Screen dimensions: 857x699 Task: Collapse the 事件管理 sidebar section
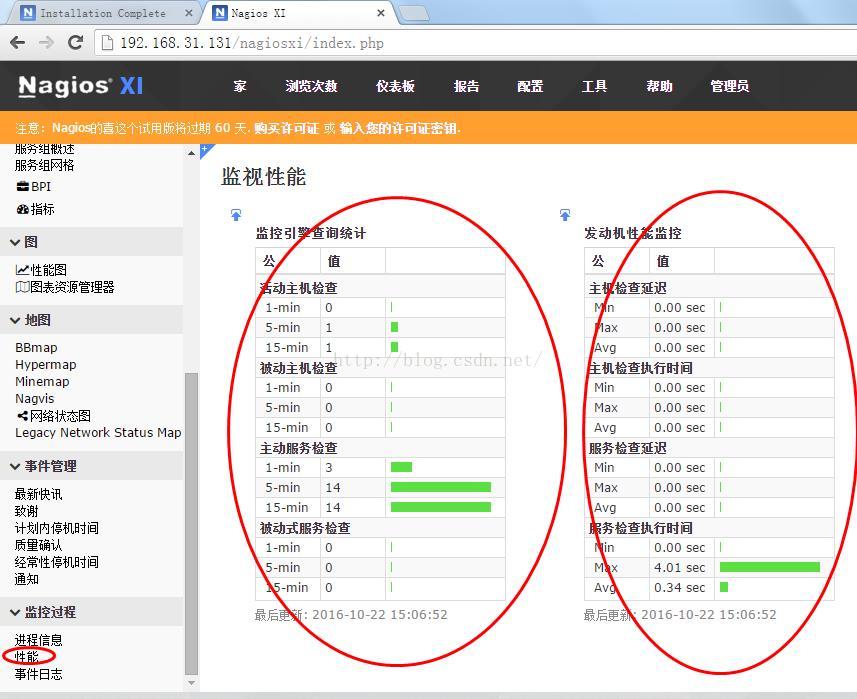(x=92, y=466)
